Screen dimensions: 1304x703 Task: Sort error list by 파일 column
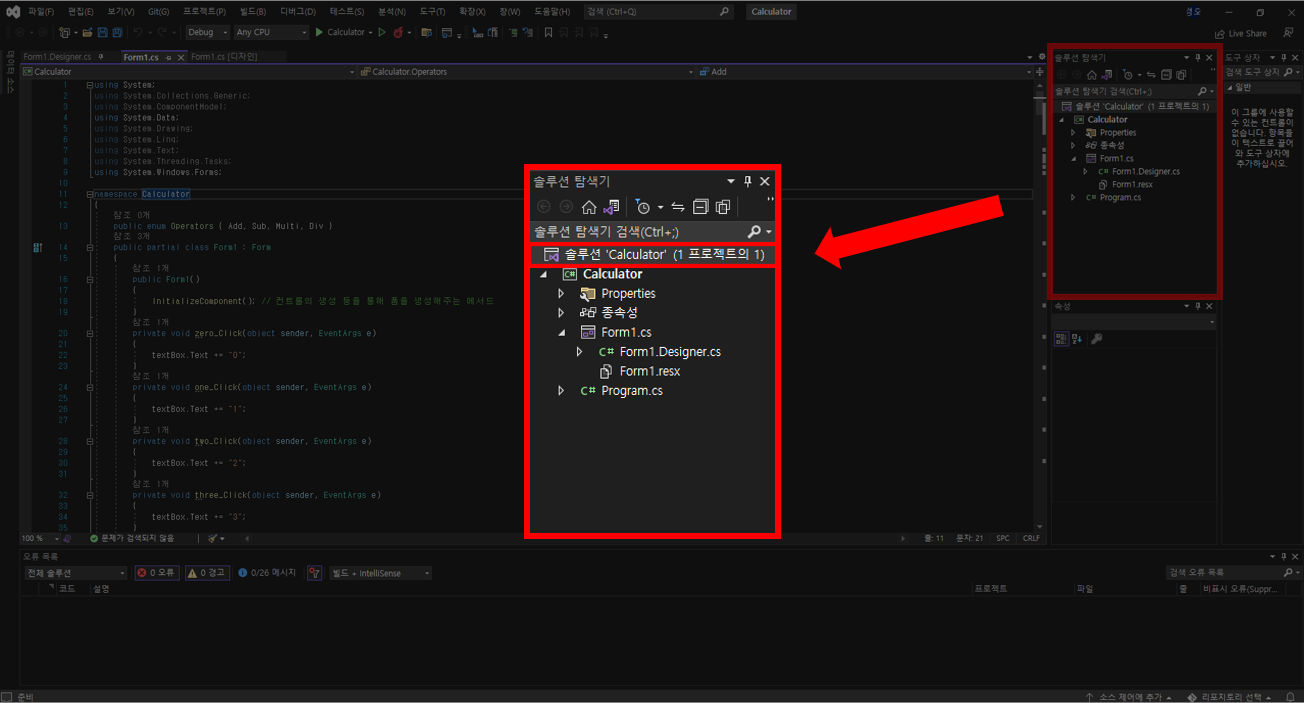coord(1084,589)
